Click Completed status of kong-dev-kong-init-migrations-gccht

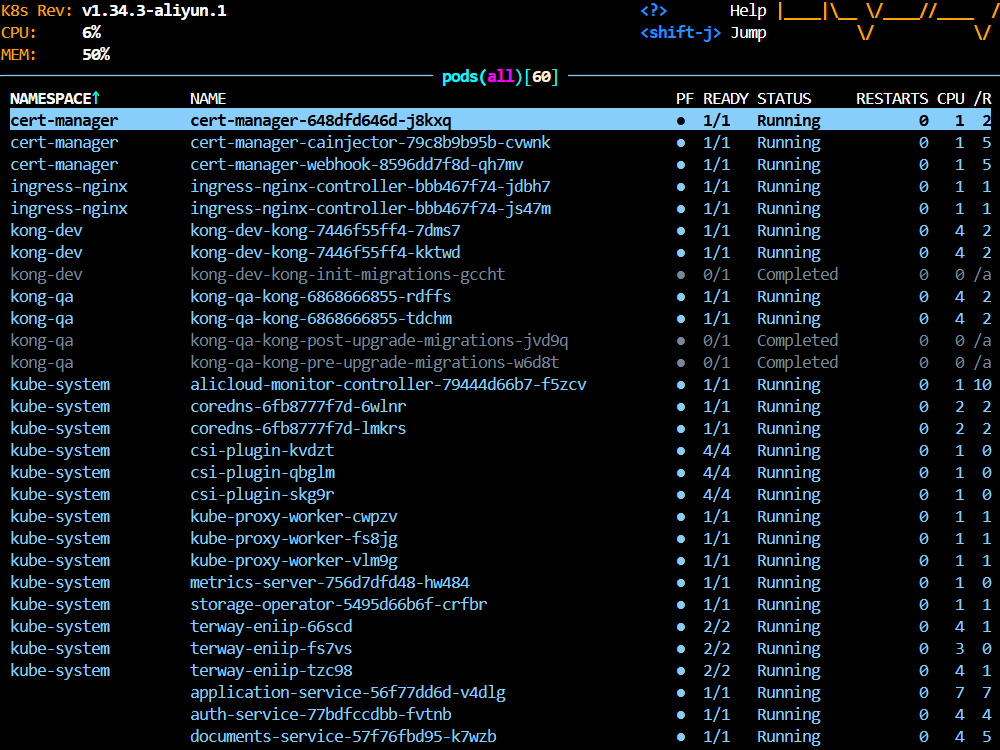(x=797, y=274)
